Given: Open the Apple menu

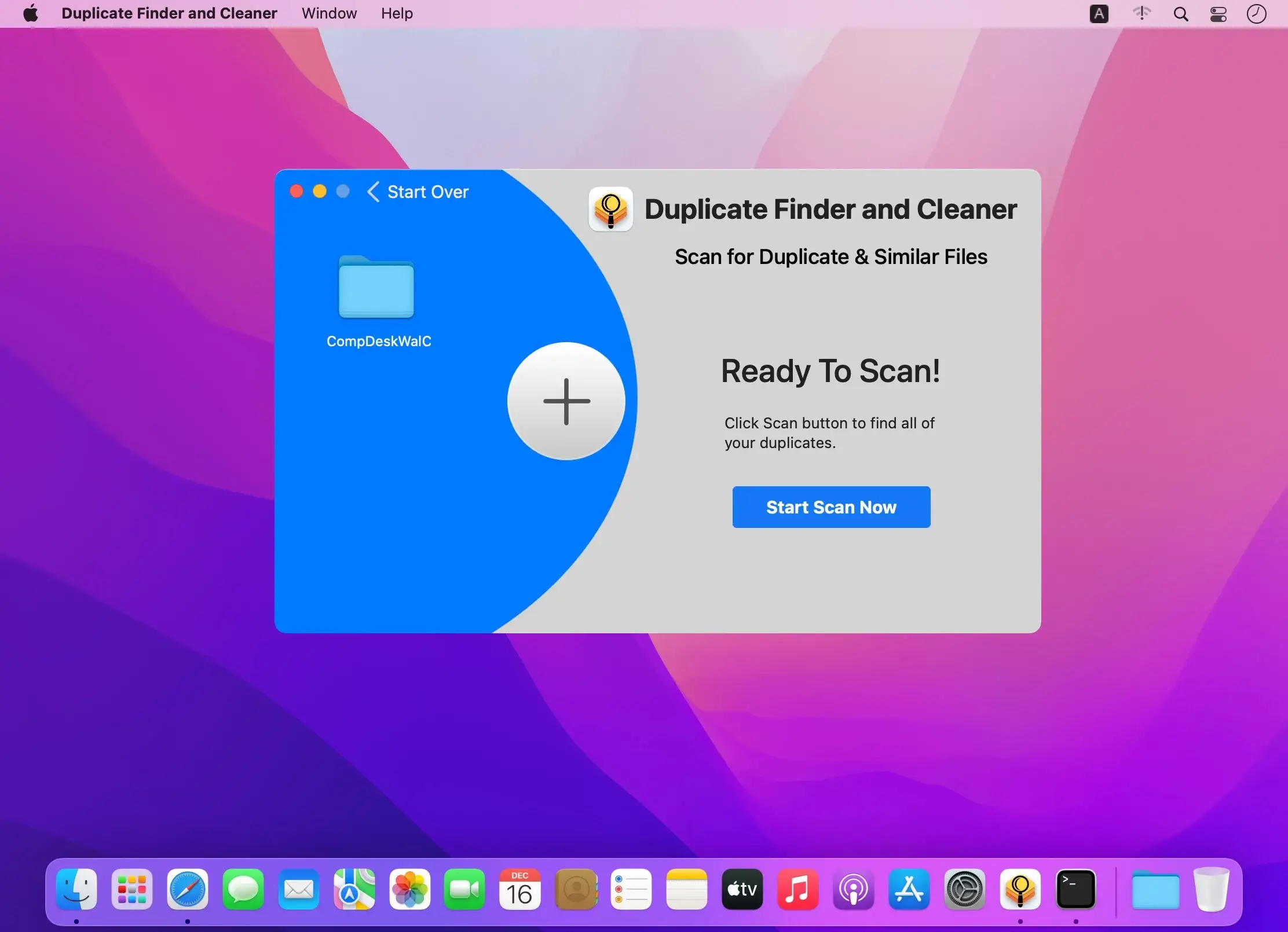Looking at the screenshot, I should point(31,13).
